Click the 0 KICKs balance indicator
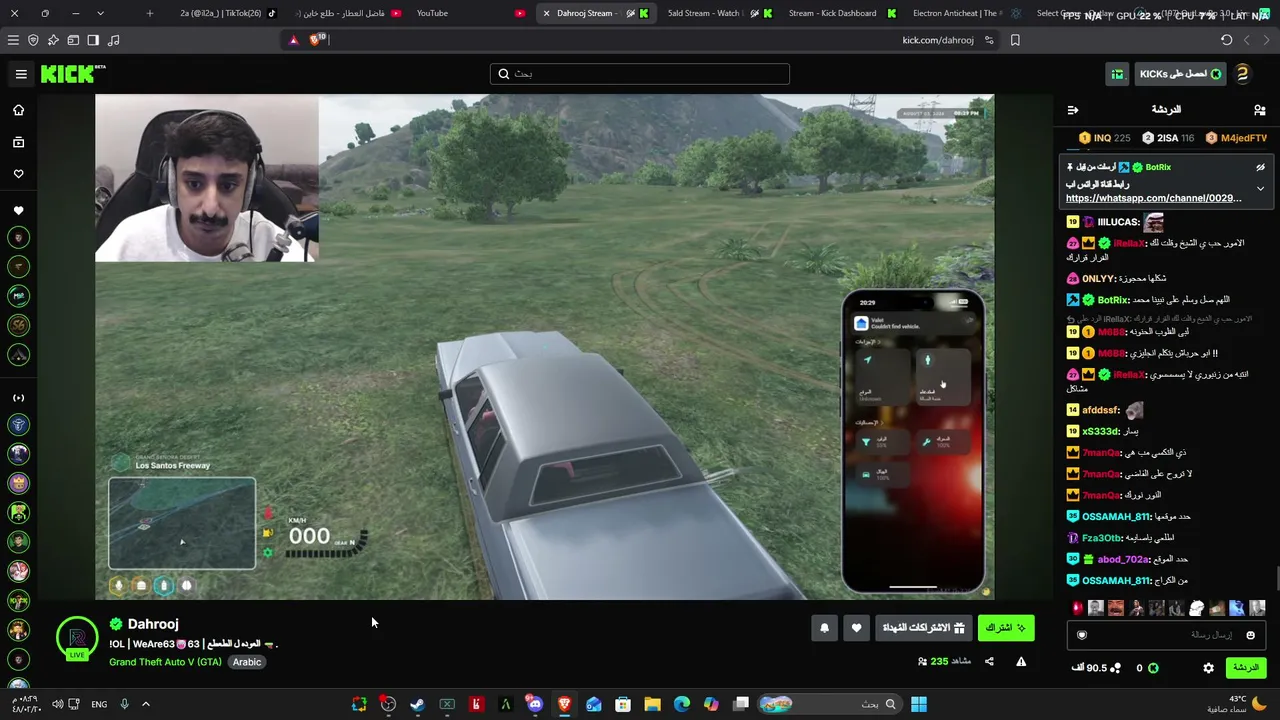Screen dimensions: 1280x720 [x=1146, y=668]
